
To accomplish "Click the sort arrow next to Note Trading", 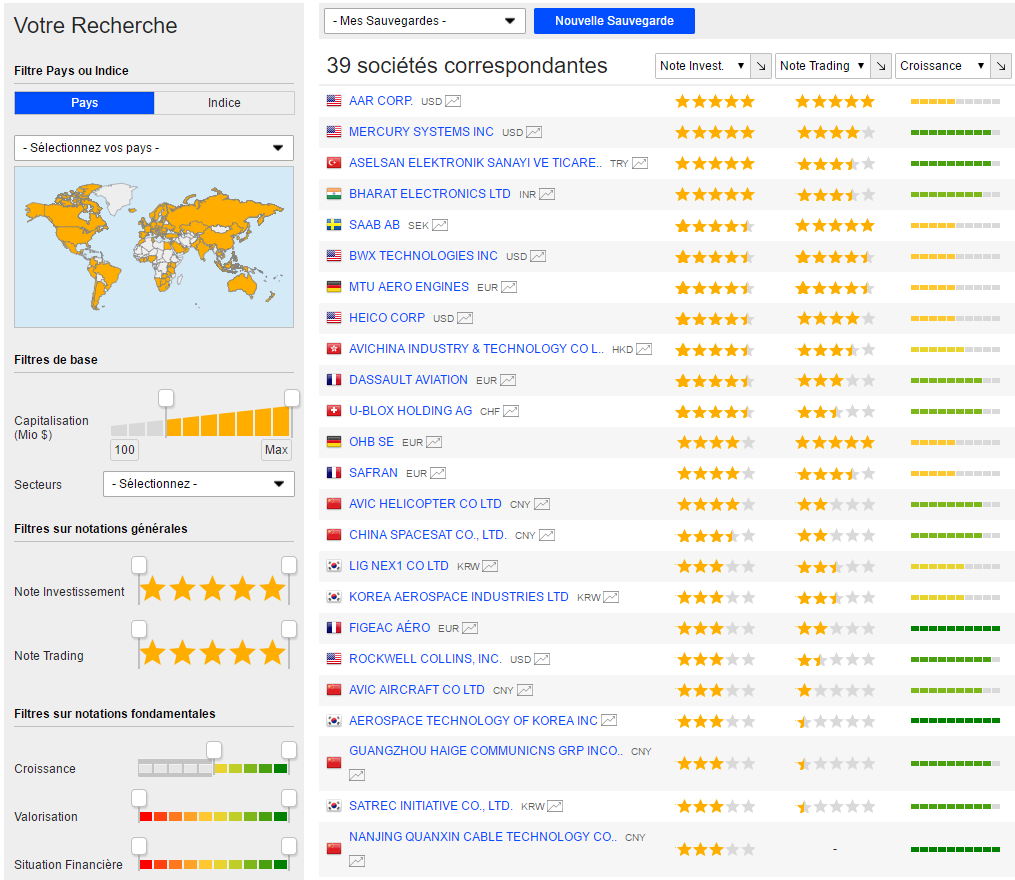I will (x=881, y=66).
